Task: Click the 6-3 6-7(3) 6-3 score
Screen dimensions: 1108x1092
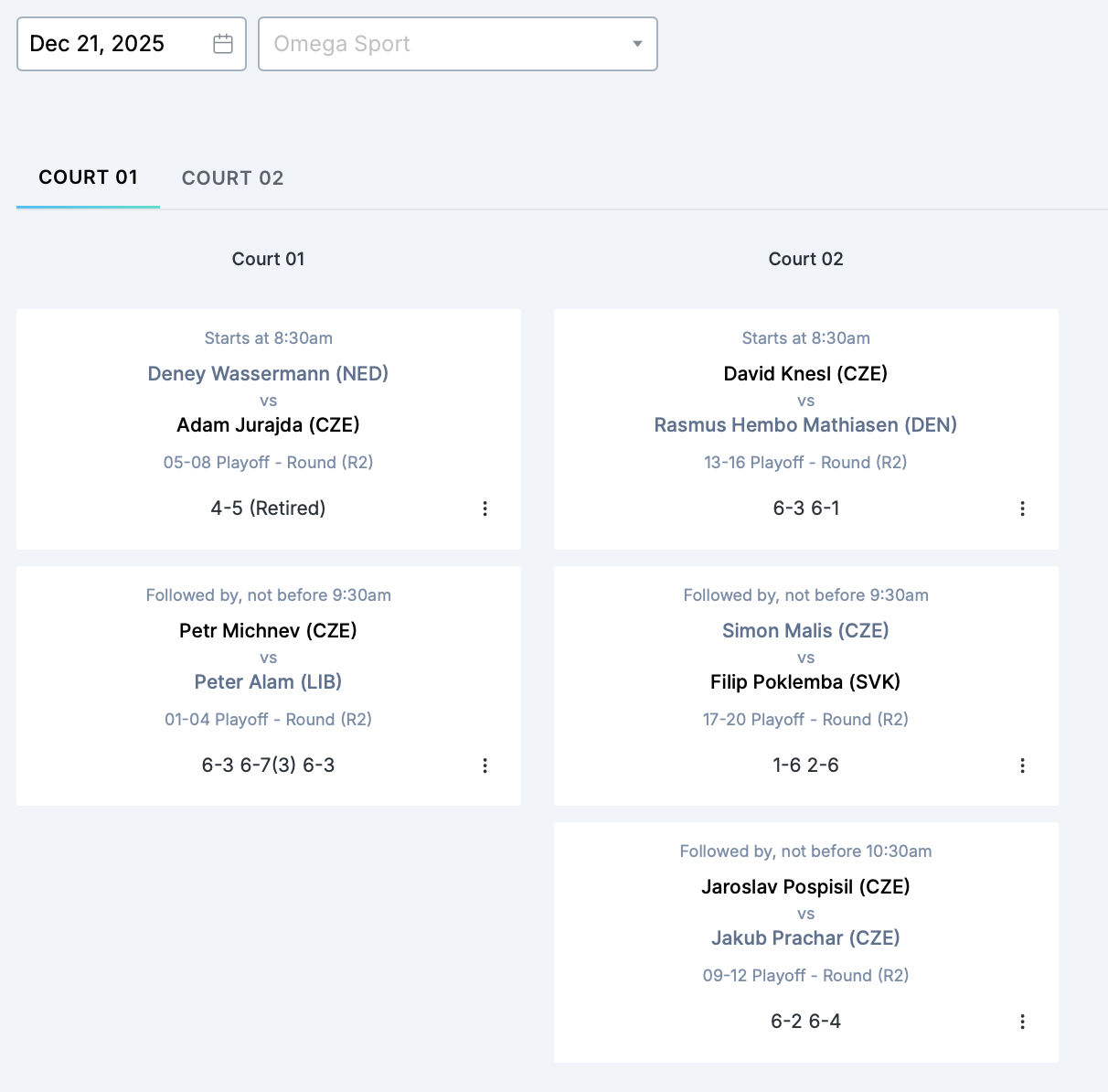Action: point(268,765)
